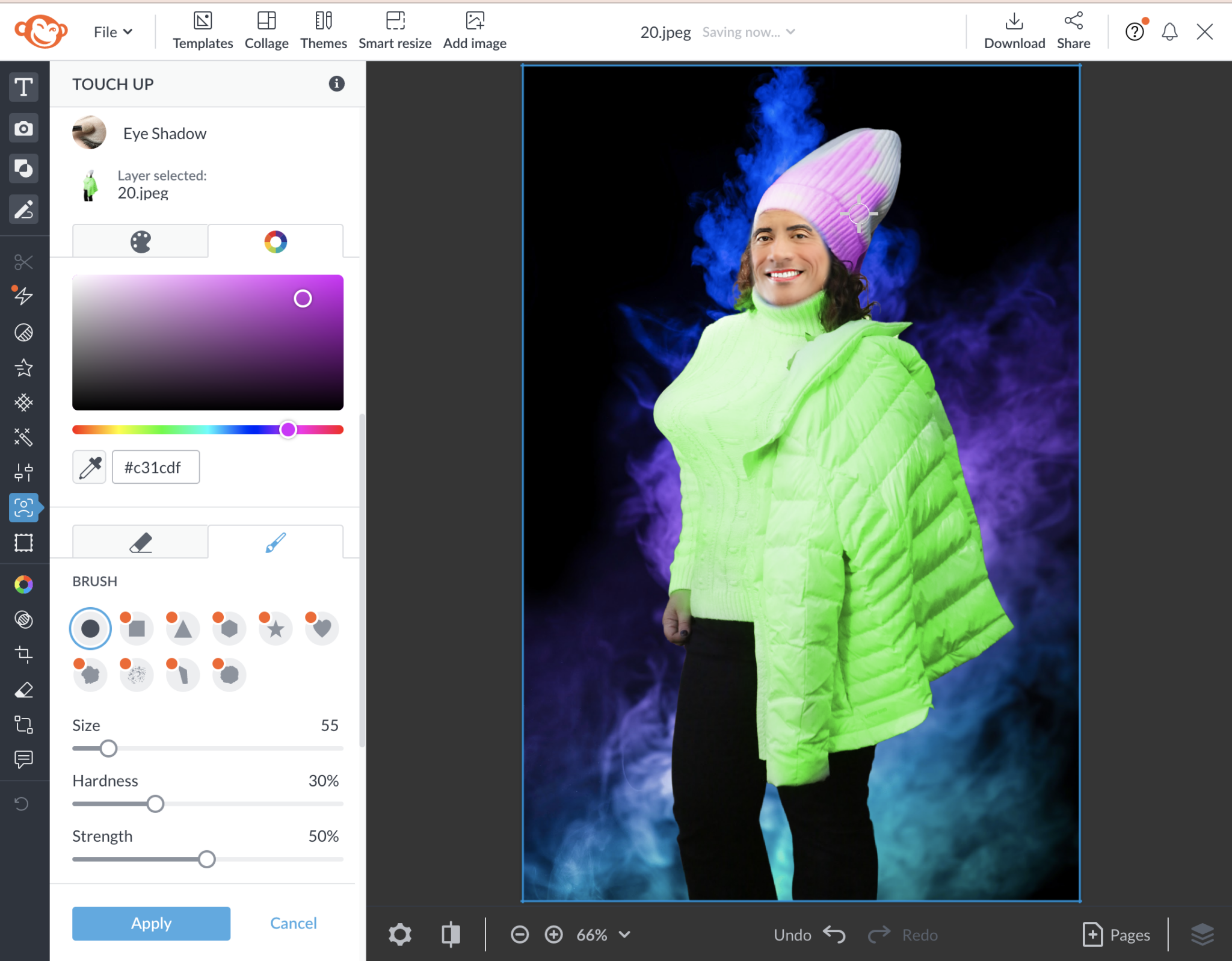Open the Effects panel with the lightning icon
Image resolution: width=1232 pixels, height=961 pixels.
click(x=24, y=295)
